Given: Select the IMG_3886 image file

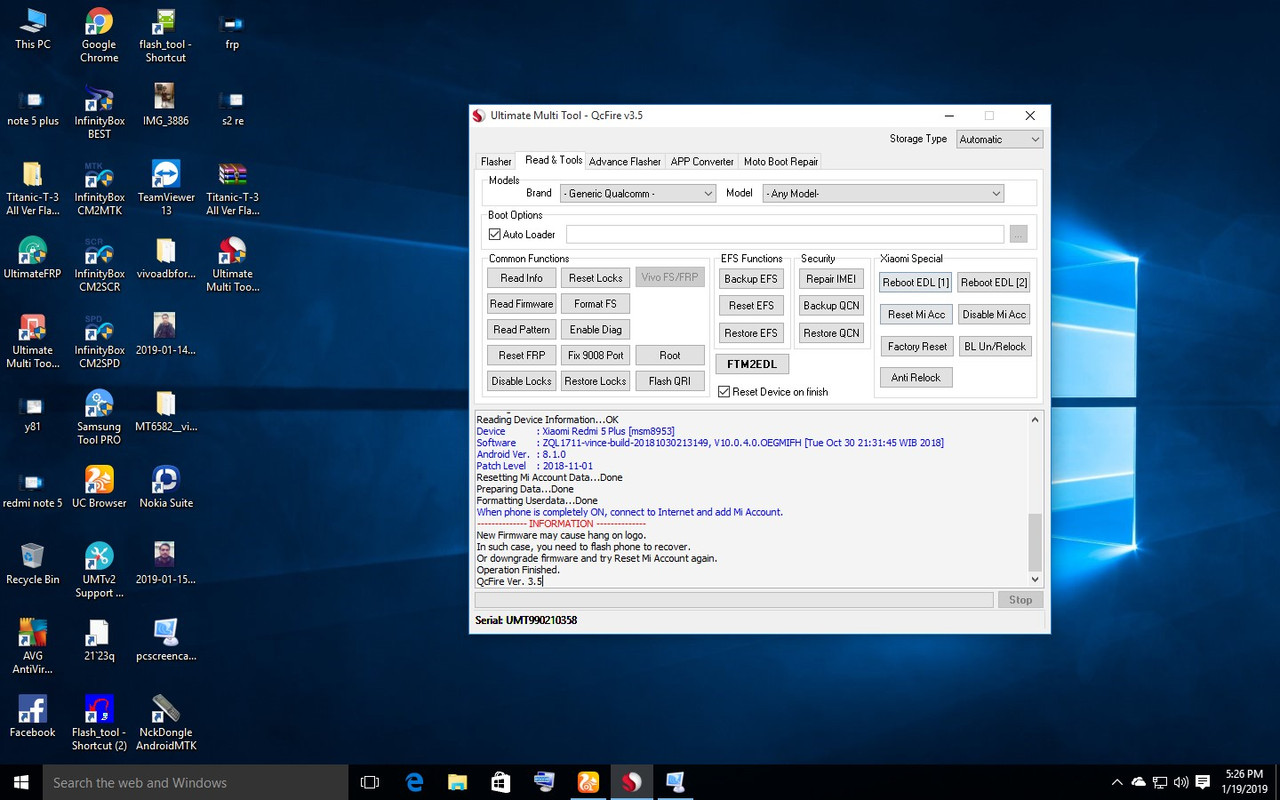Looking at the screenshot, I should (x=166, y=105).
